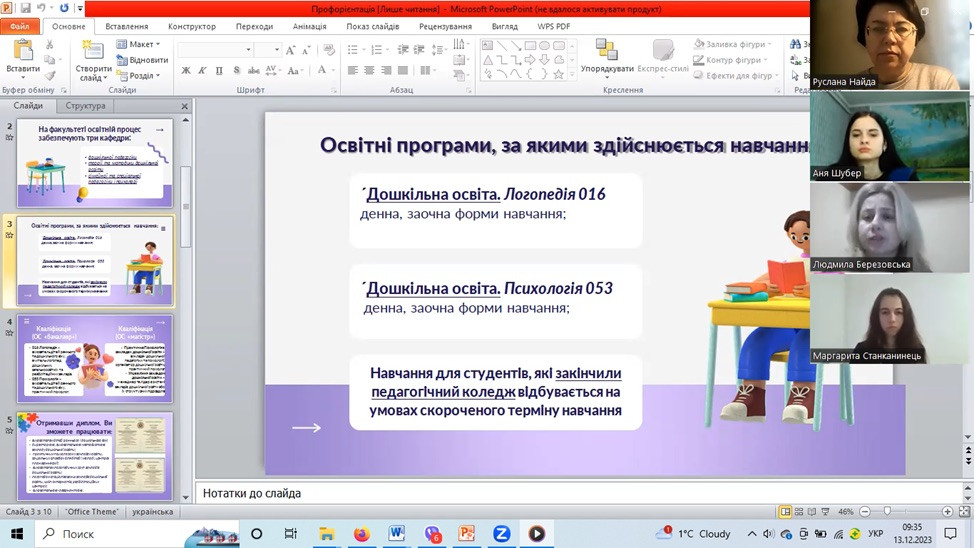
Task: Toggle italic text formatting (К)
Action: click(202, 71)
